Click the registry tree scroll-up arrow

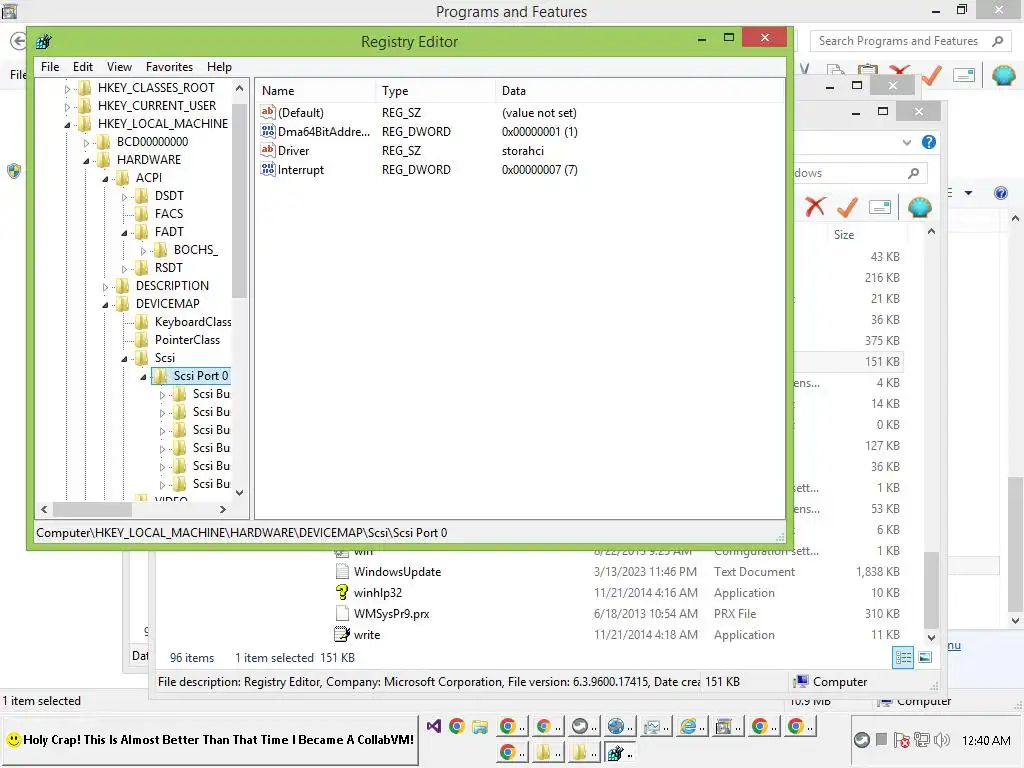240,88
